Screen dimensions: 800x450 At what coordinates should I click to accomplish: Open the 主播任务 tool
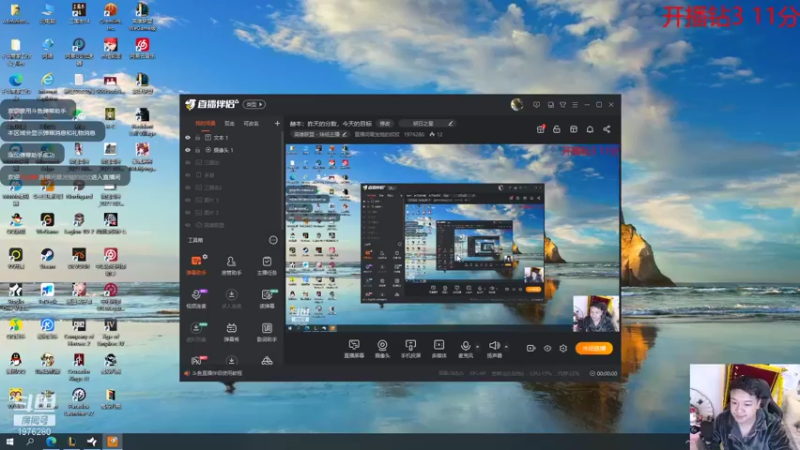[x=267, y=265]
